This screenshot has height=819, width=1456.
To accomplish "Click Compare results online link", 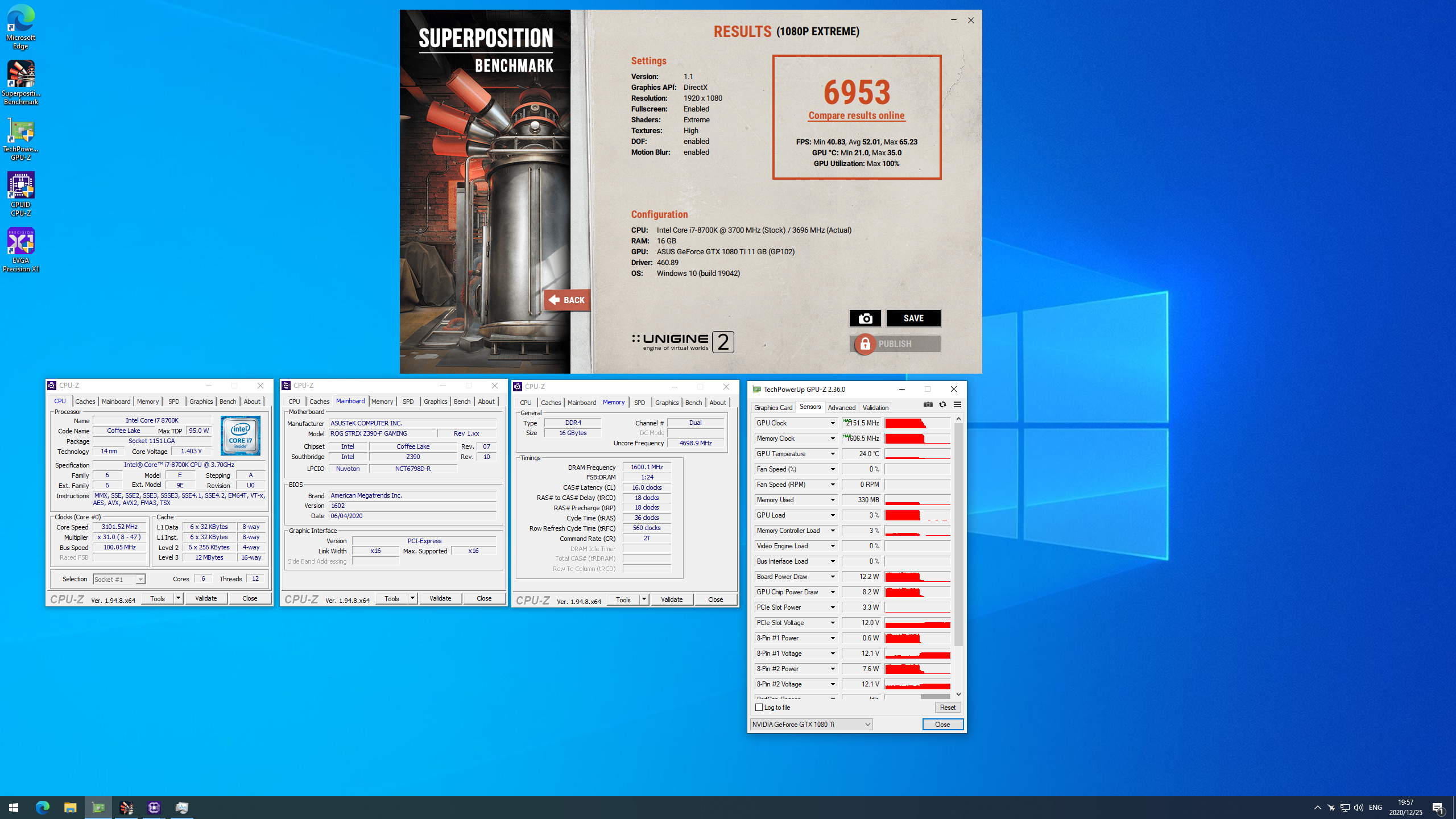I will point(857,115).
